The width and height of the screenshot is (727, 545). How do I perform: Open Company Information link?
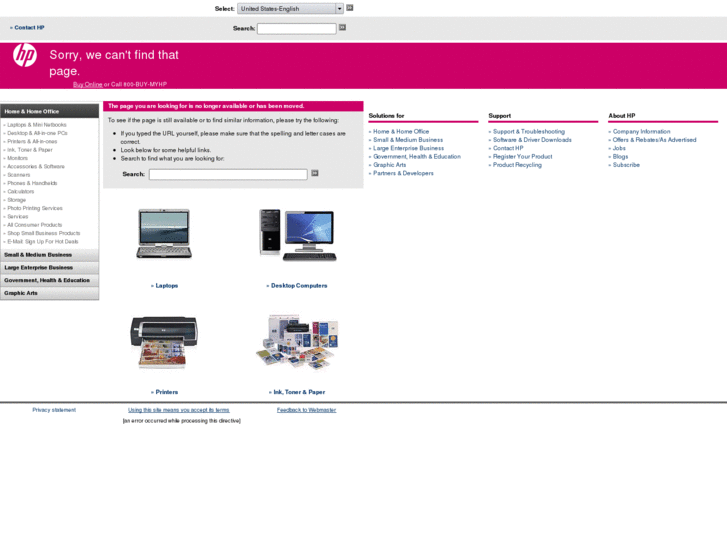coord(642,132)
